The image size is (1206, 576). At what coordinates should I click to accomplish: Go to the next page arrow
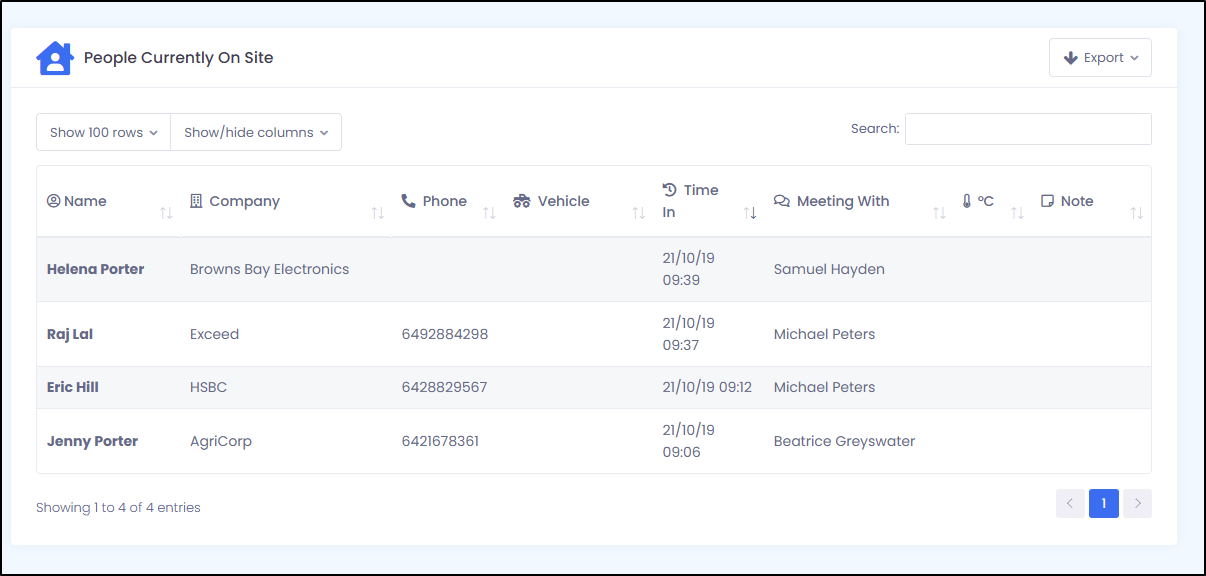tap(1137, 504)
